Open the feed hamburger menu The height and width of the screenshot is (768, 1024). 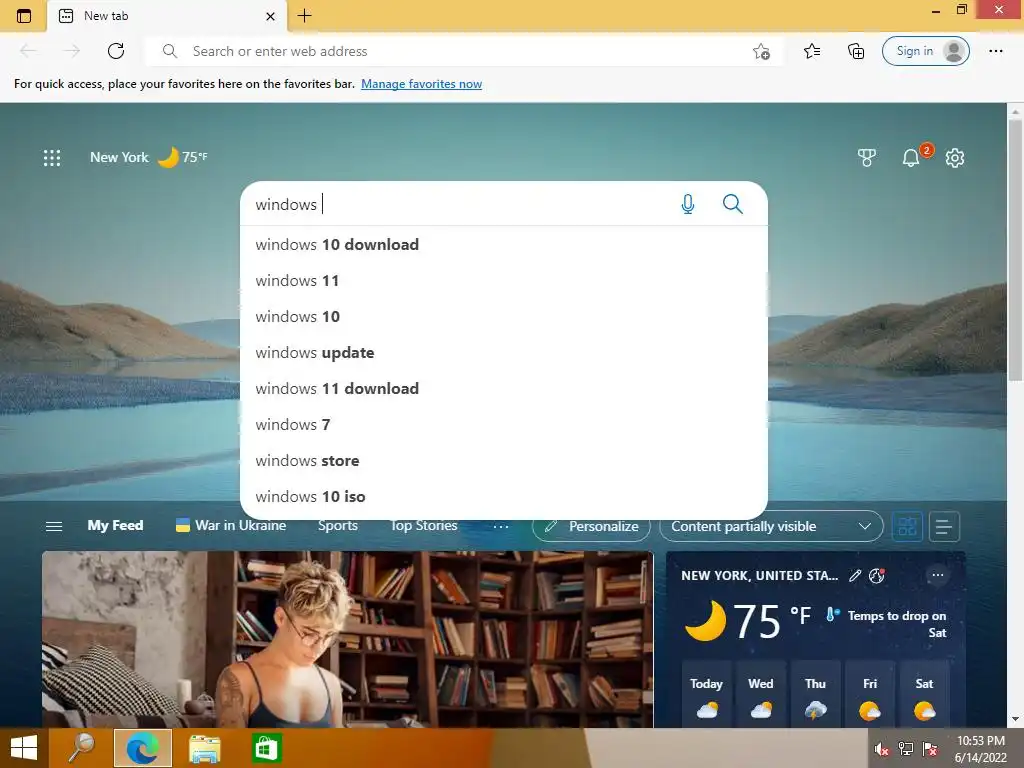(x=54, y=526)
